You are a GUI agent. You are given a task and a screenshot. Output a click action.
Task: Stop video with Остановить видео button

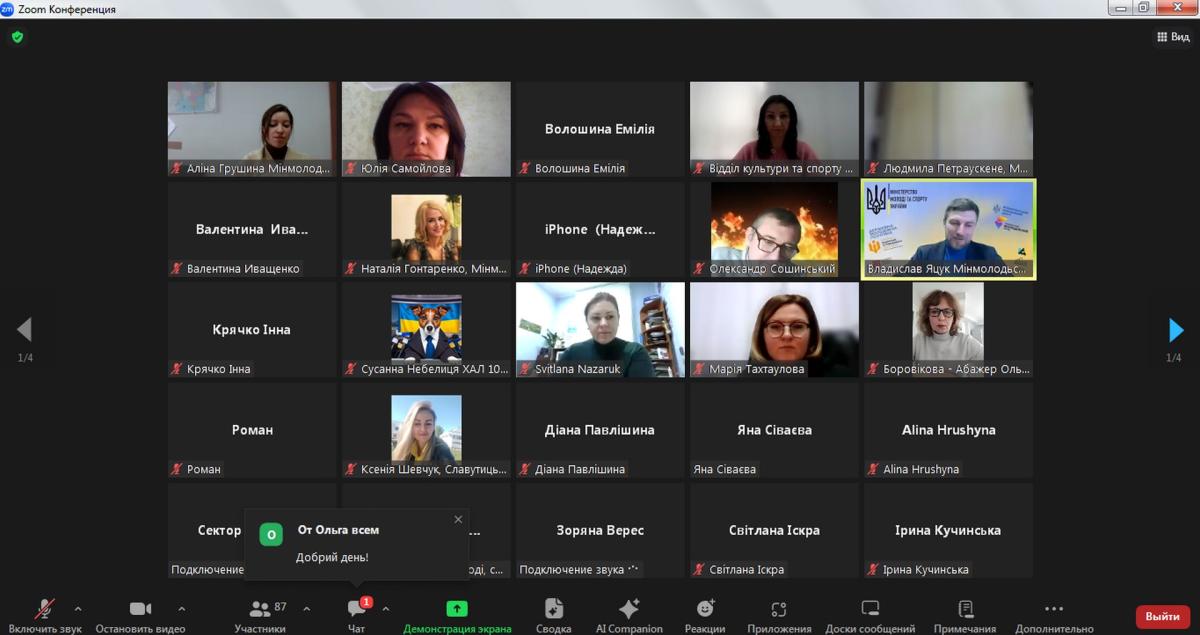140,615
